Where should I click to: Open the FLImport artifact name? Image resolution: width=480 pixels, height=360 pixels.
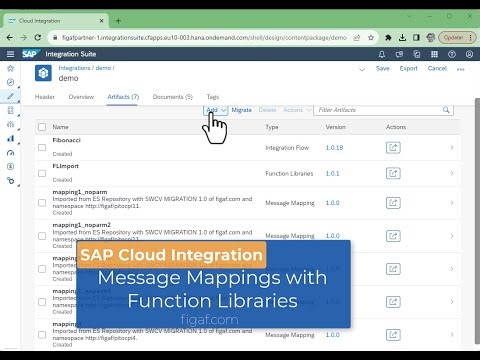point(66,166)
